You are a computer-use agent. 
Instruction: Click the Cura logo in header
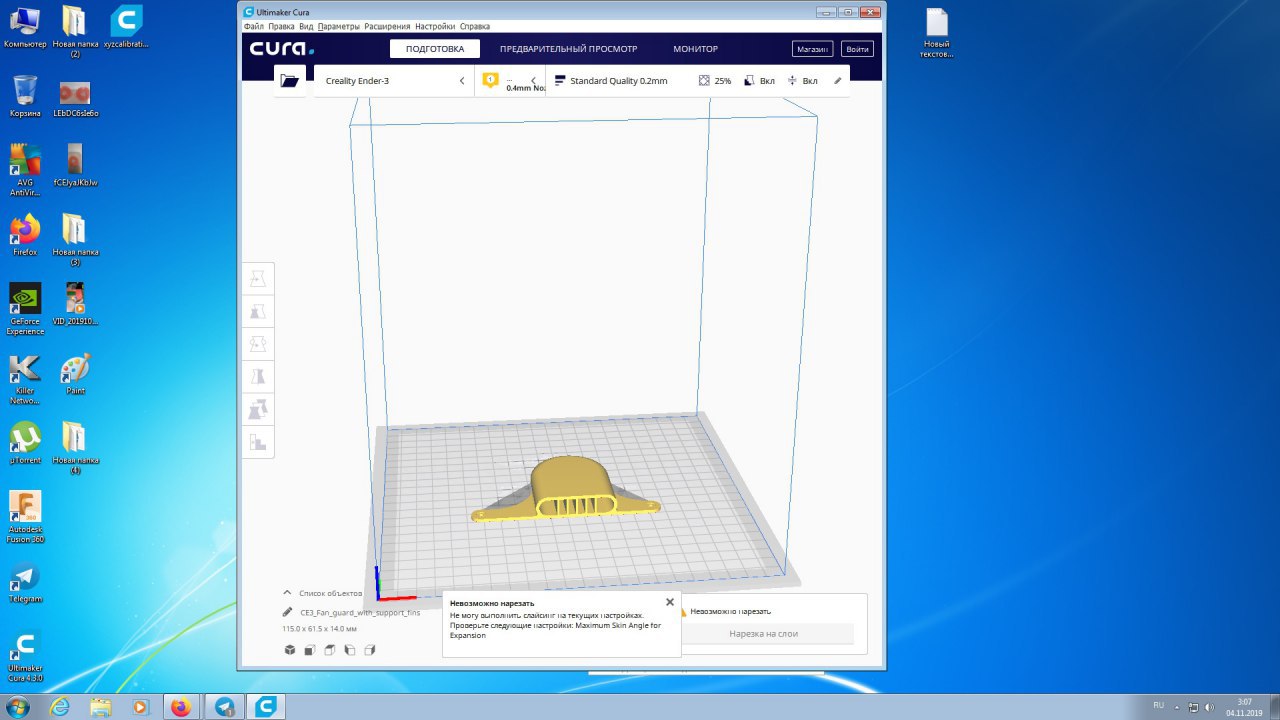(x=281, y=49)
